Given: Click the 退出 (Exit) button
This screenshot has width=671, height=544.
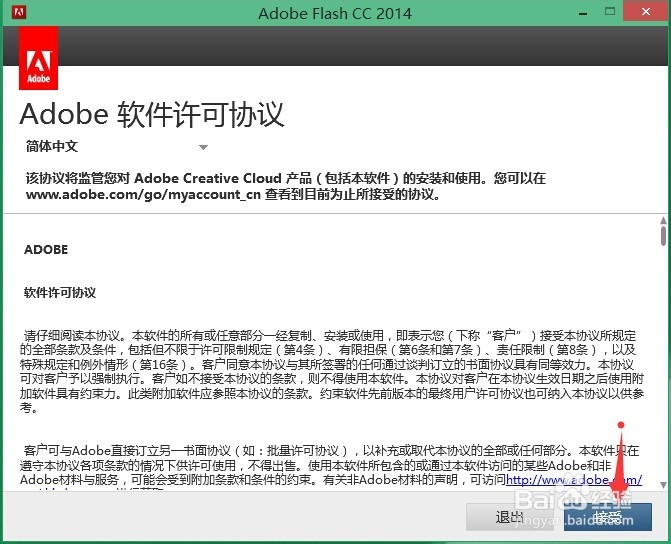Looking at the screenshot, I should [509, 517].
